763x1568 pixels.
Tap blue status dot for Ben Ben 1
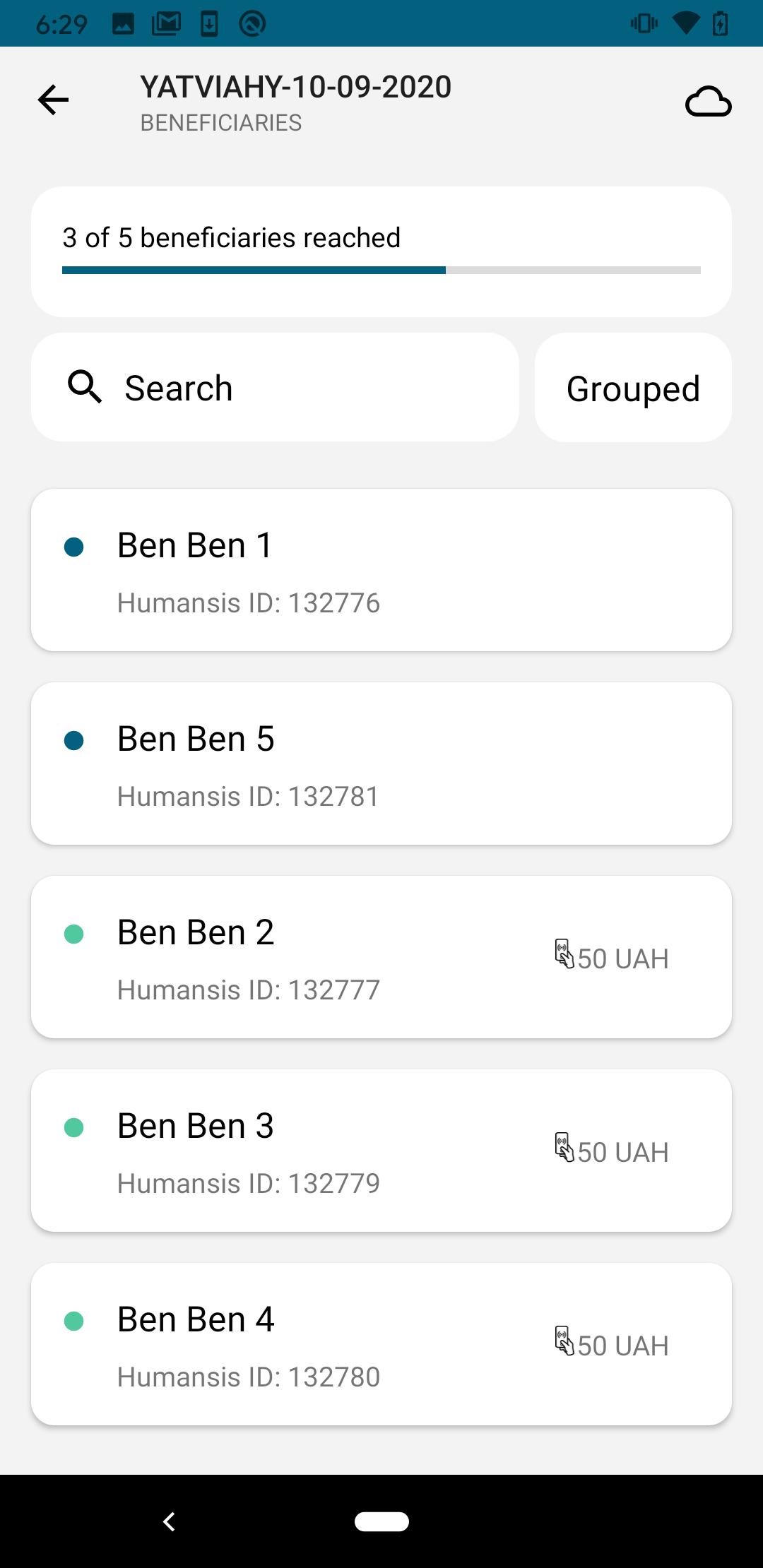(74, 547)
